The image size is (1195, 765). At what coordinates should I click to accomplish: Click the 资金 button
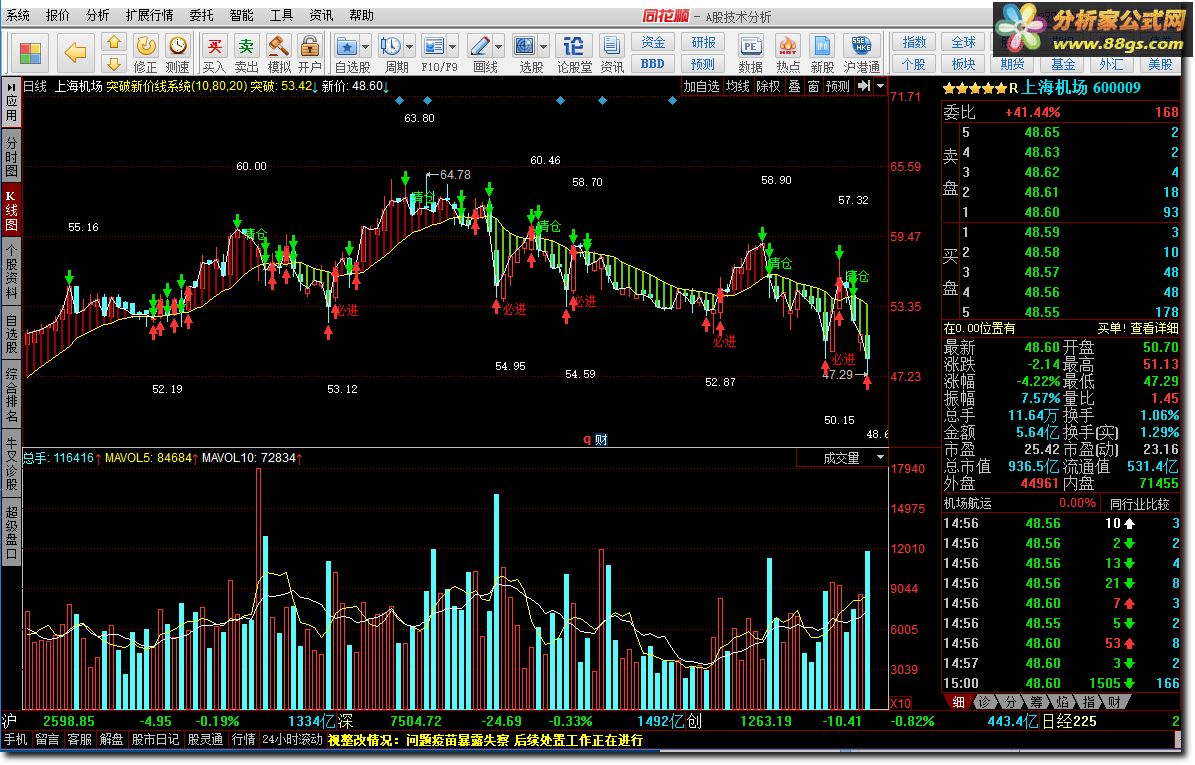[x=652, y=43]
